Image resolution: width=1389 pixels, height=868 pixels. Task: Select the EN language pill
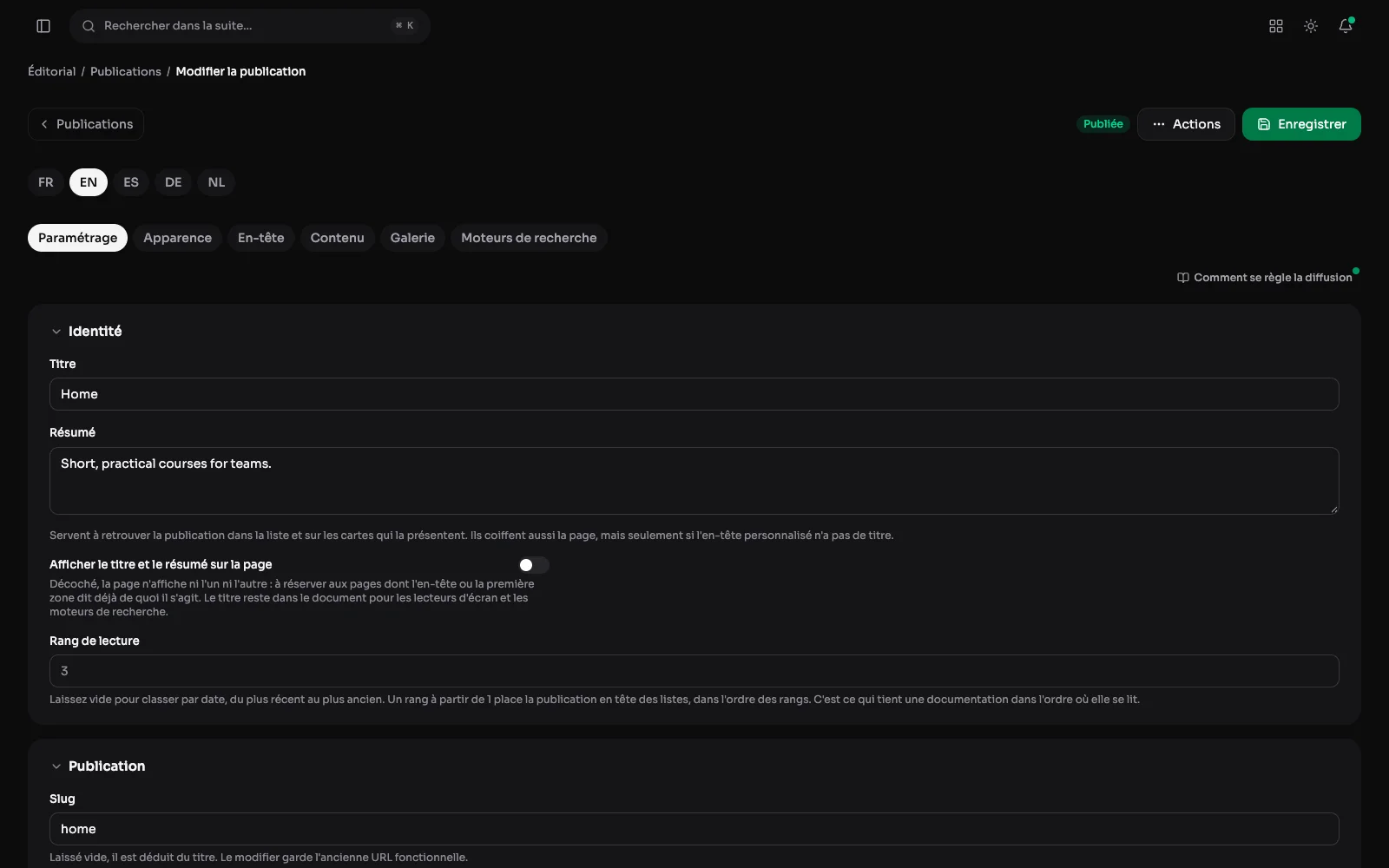pyautogui.click(x=89, y=182)
